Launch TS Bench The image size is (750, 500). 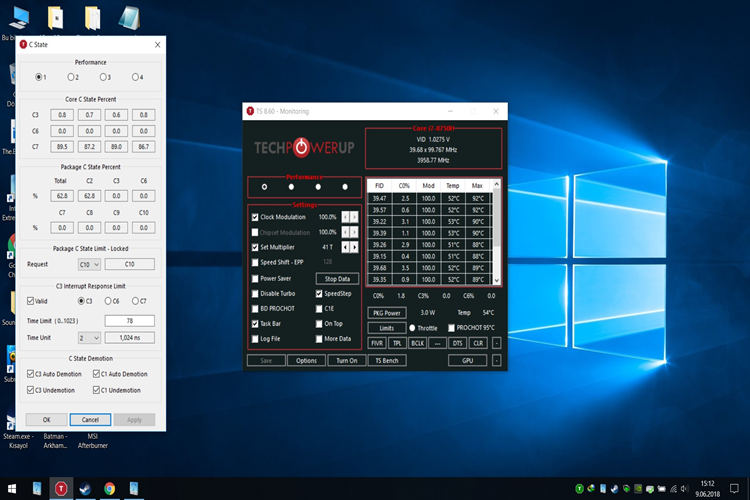387,361
